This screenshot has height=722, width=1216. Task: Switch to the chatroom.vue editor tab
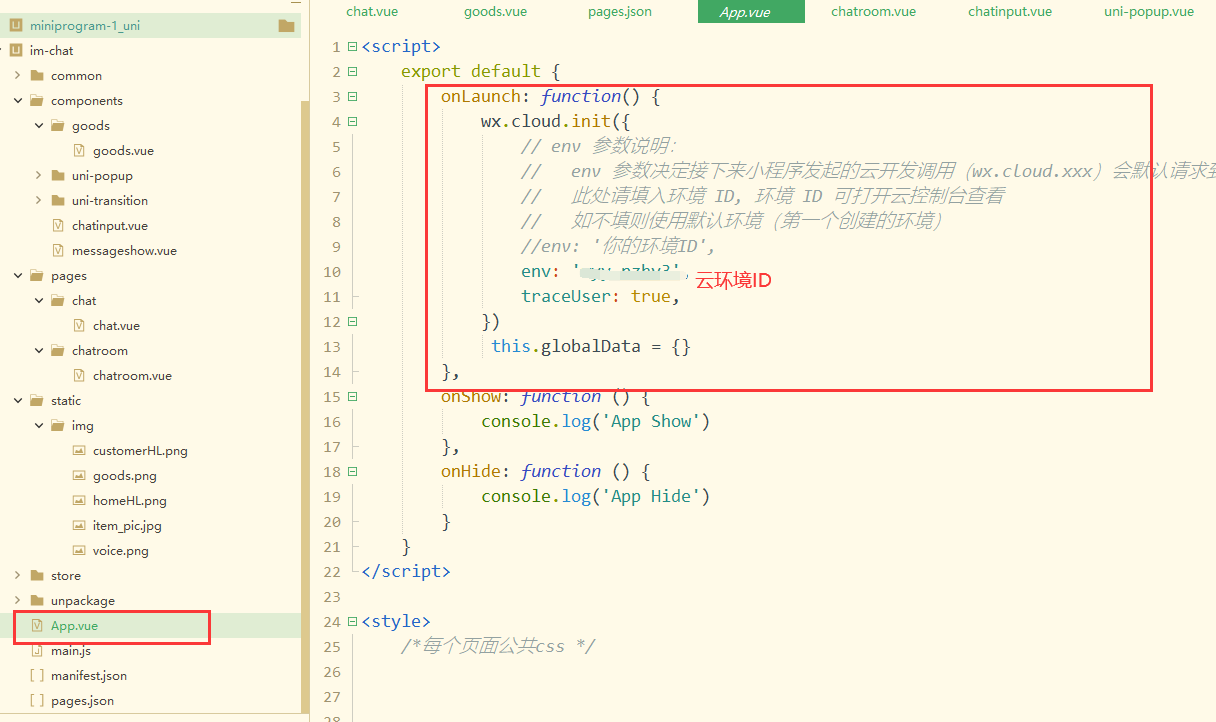pyautogui.click(x=873, y=11)
